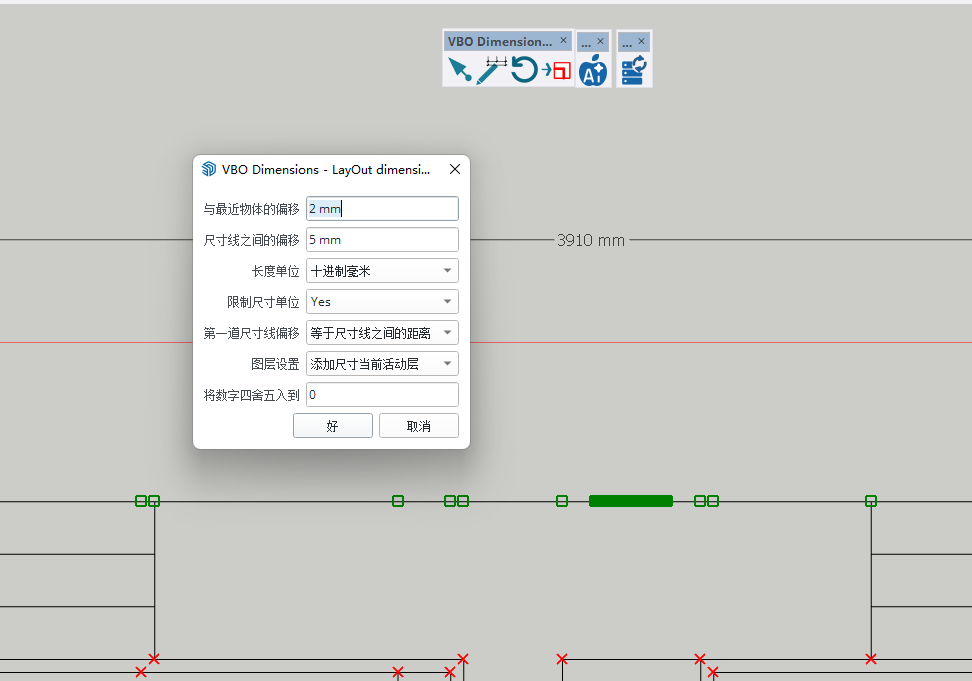This screenshot has height=681, width=972.
Task: Click the 与最近物体的偏移 input field
Action: tap(382, 208)
